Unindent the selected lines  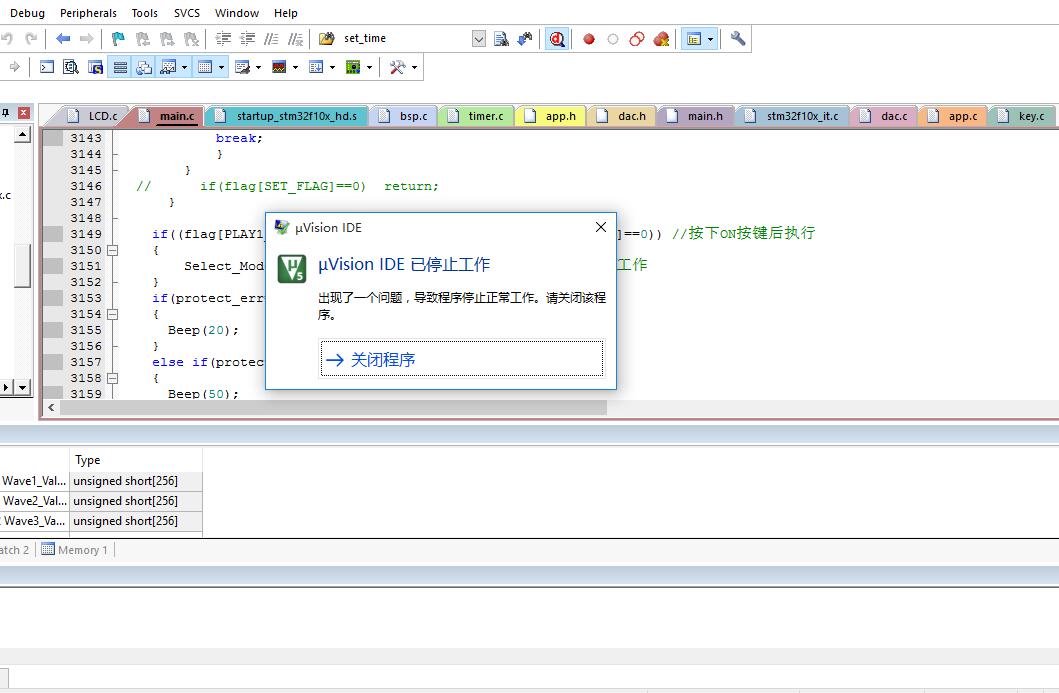247,38
